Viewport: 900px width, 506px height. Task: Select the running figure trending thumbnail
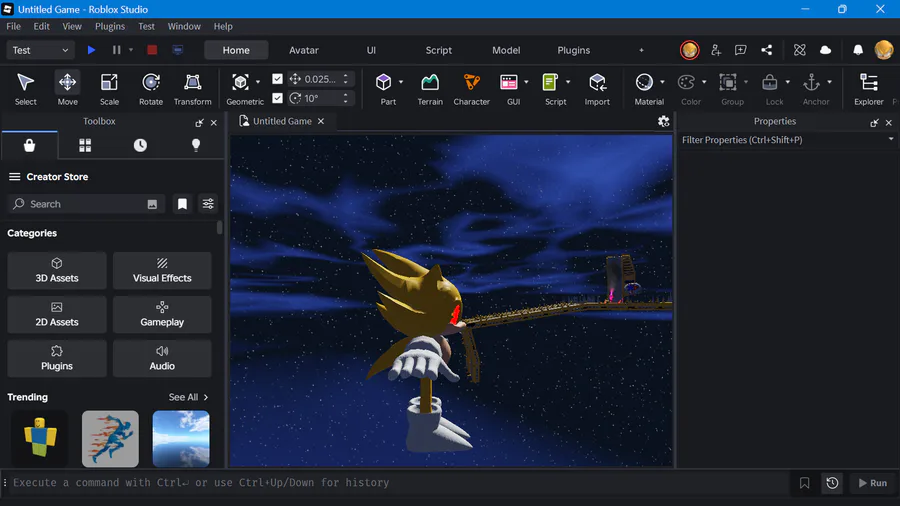(110, 439)
